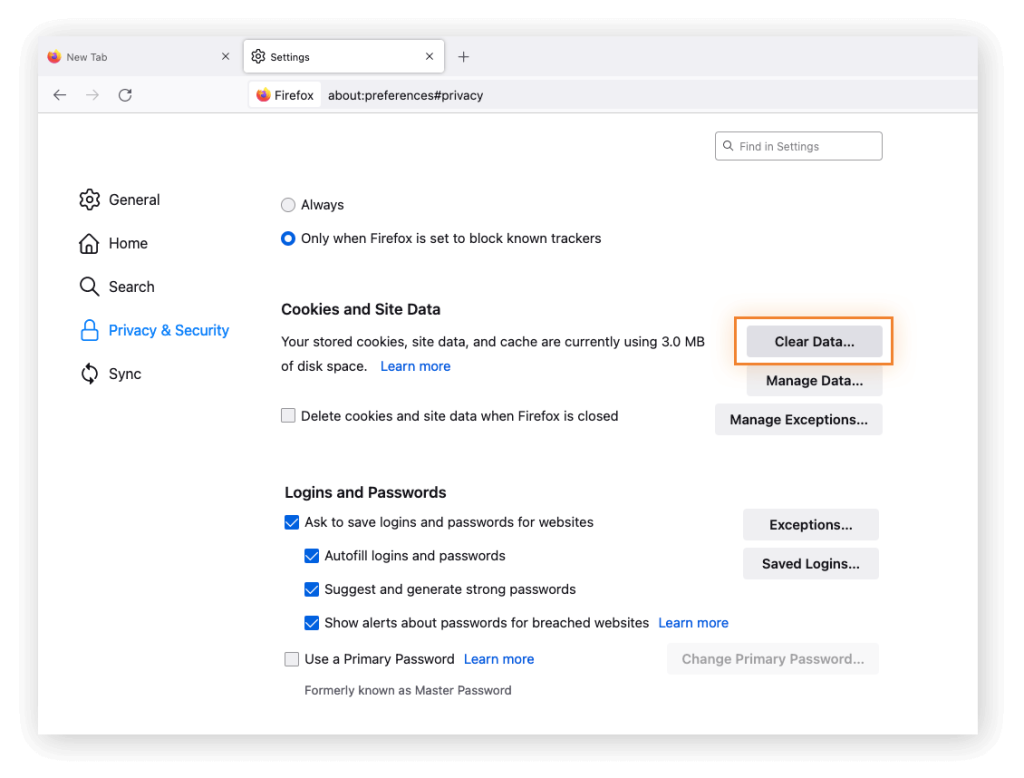Open the General settings category

(134, 200)
